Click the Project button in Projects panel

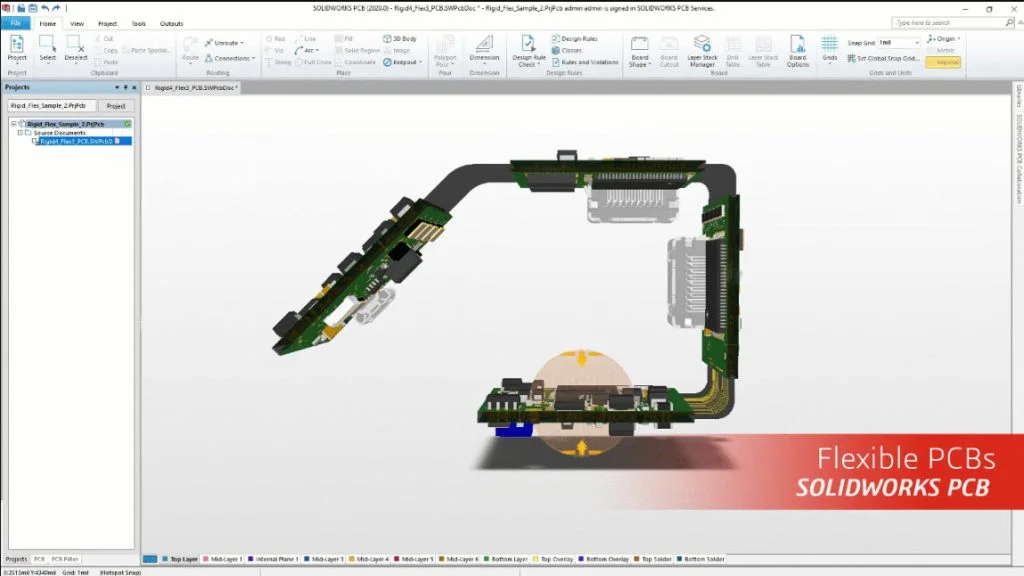click(116, 105)
